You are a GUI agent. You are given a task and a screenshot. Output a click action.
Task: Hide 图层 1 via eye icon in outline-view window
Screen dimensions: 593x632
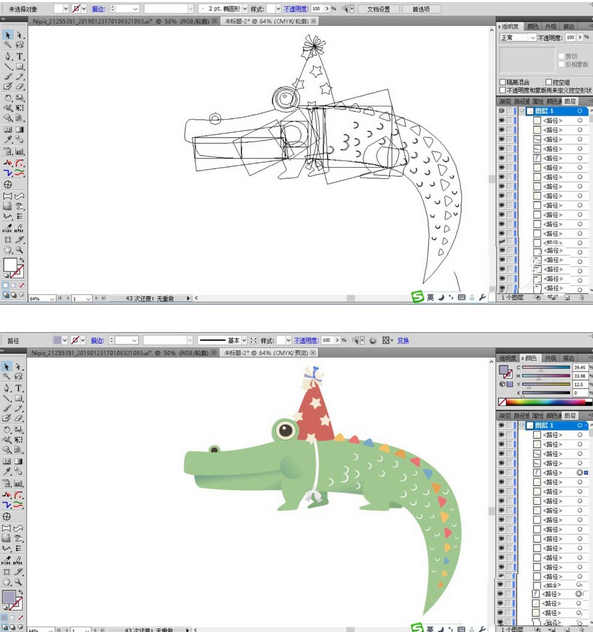[502, 110]
